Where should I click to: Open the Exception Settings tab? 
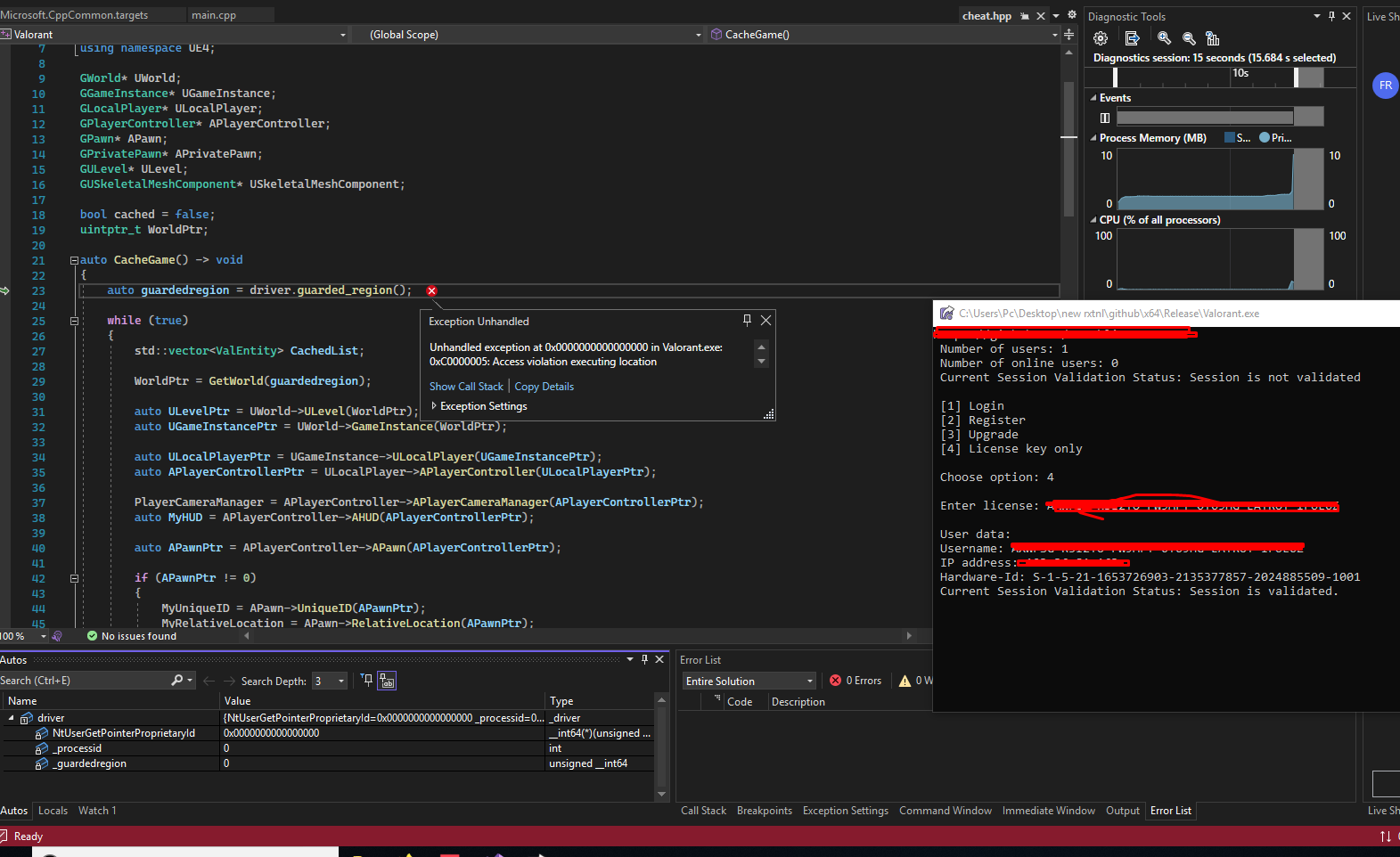[x=846, y=811]
